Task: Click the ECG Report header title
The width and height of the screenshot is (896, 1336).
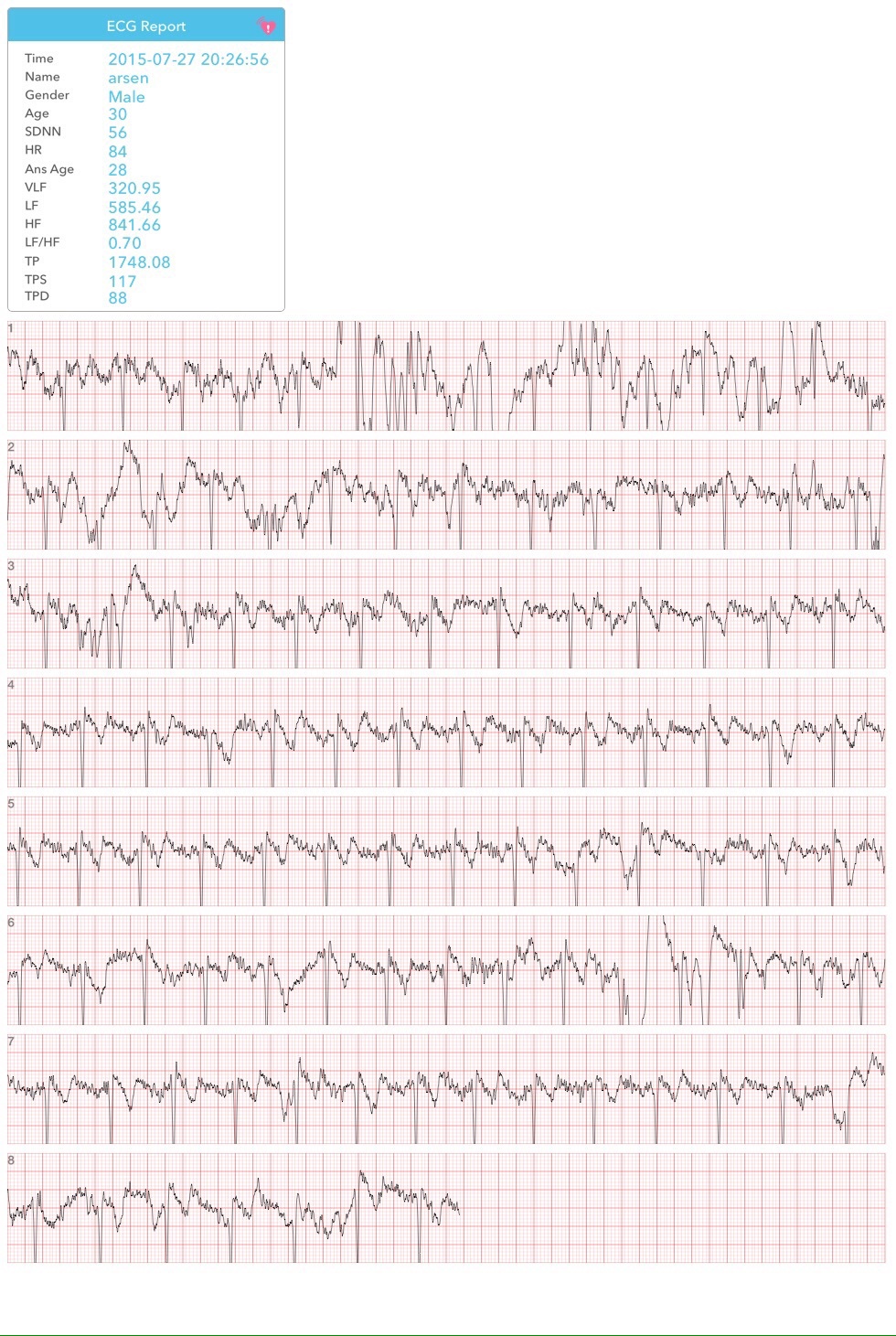Action: 146,27
